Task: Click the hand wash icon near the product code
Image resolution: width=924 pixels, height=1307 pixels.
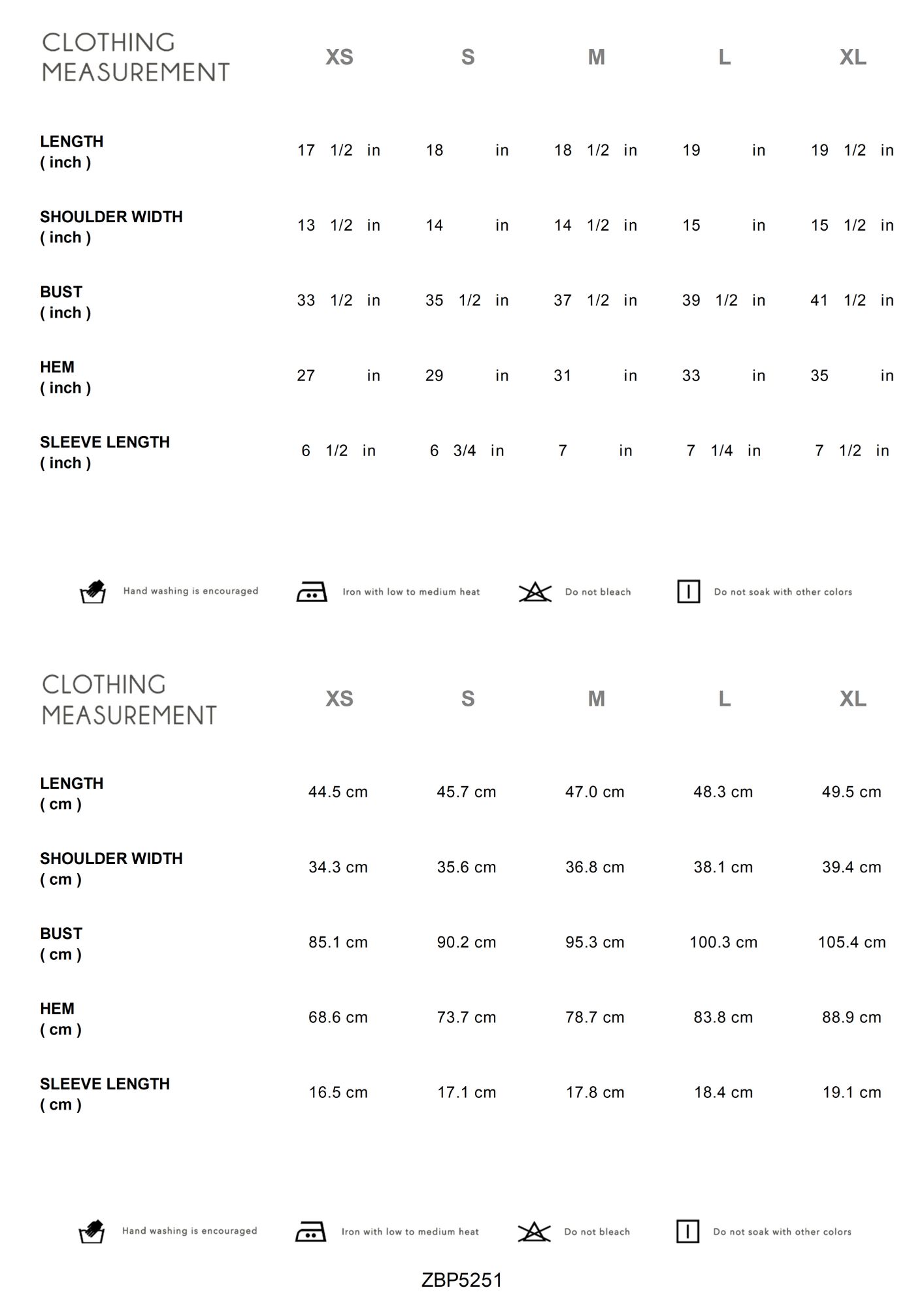Action: (91, 1231)
